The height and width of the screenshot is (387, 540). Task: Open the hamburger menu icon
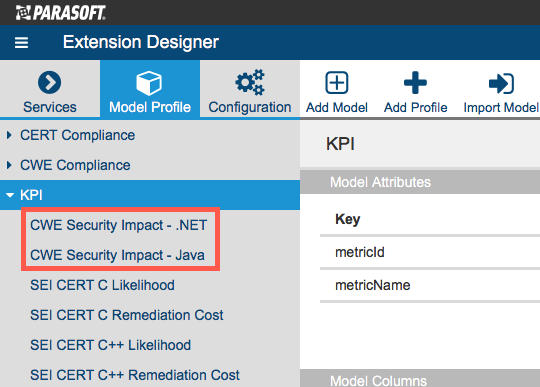click(21, 43)
